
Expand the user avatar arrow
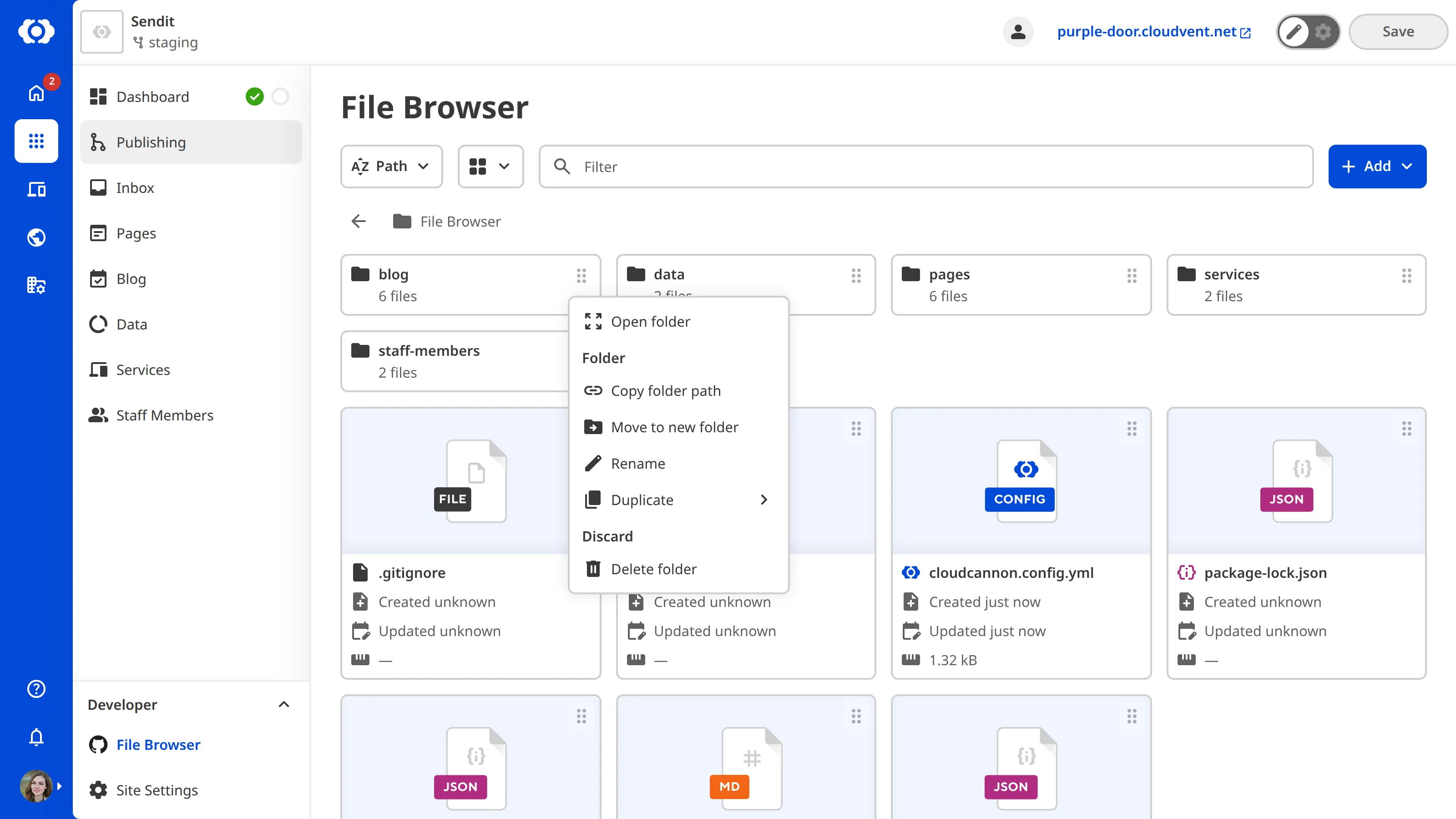[59, 786]
